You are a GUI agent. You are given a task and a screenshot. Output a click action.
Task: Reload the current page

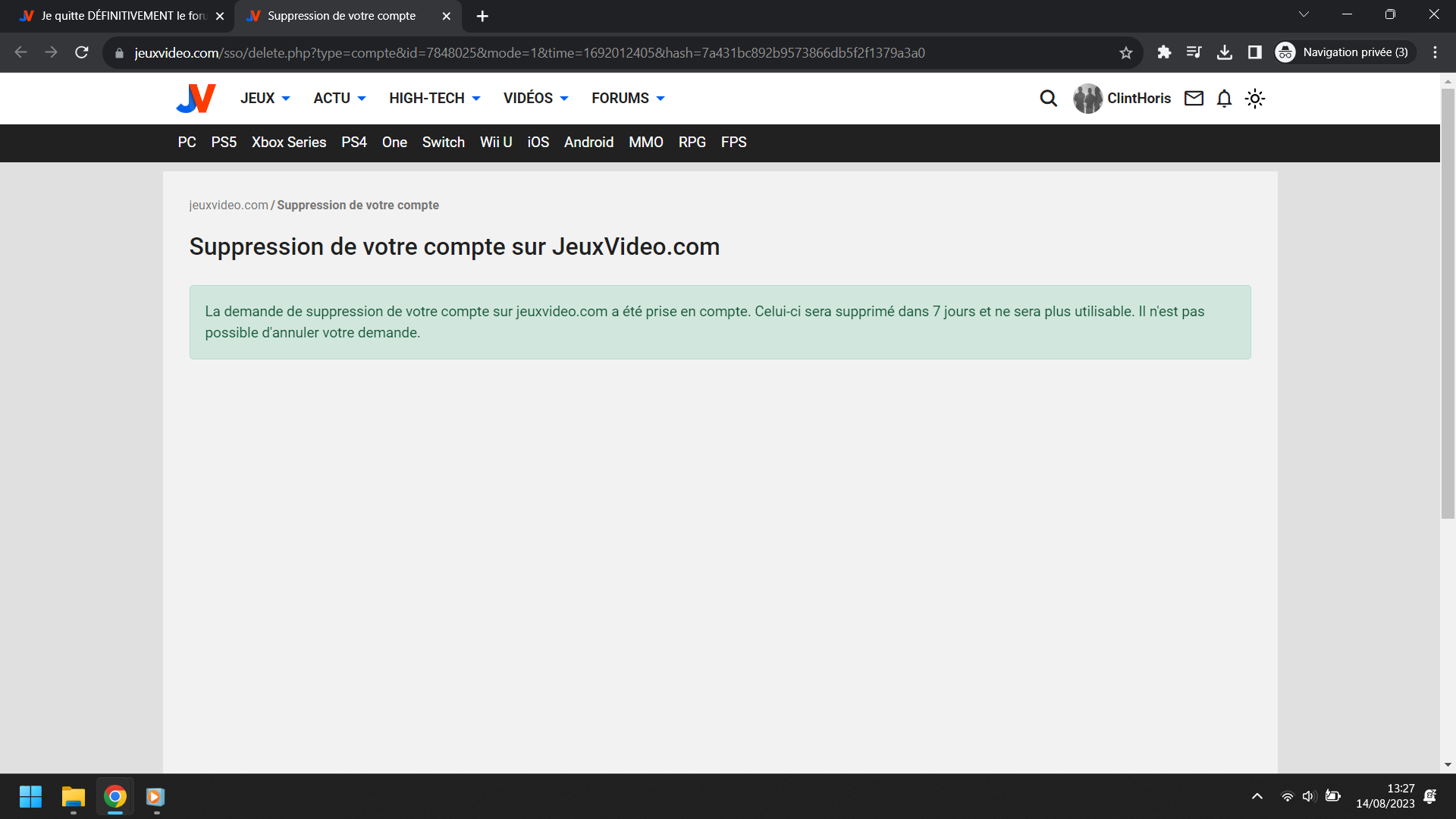[82, 52]
